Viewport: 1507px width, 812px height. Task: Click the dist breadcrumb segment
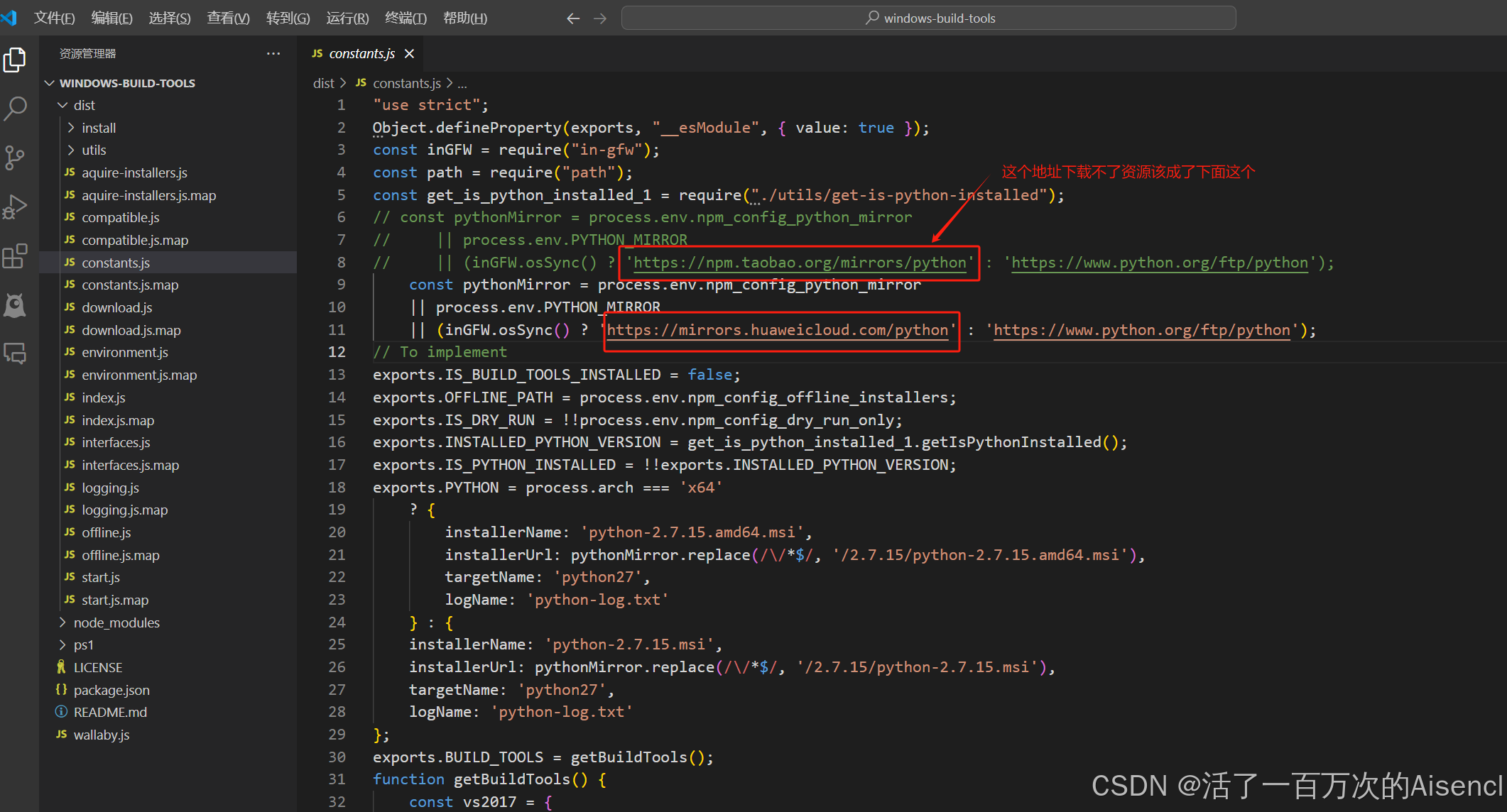[324, 83]
